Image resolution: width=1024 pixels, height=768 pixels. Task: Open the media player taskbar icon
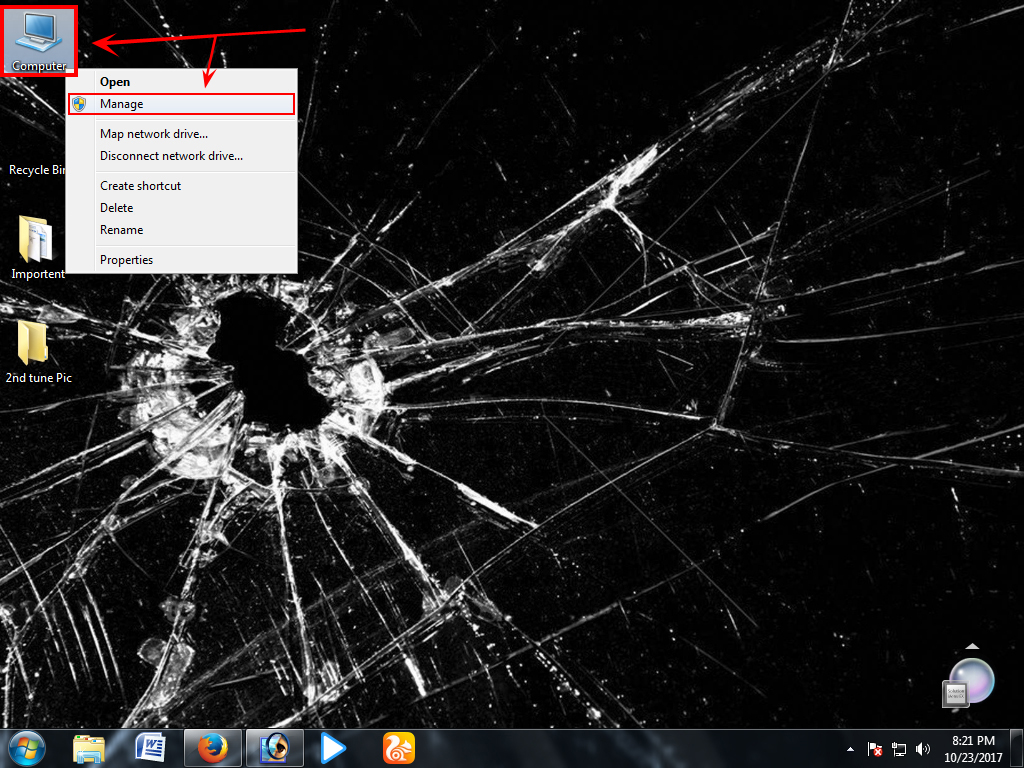(275, 748)
